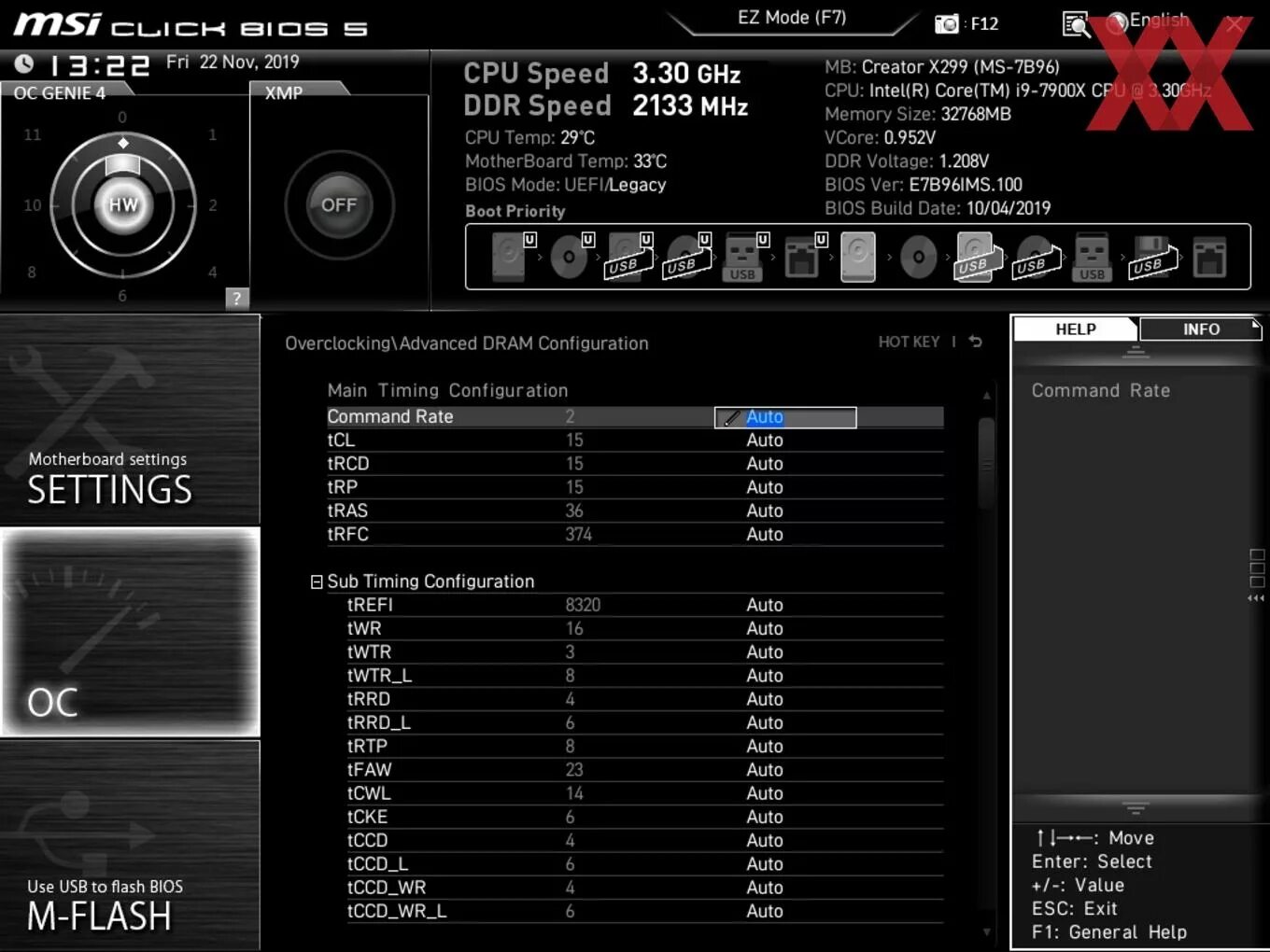Click the scroll down arrow of settings list
Screen dimensions: 1270x952
[987, 931]
